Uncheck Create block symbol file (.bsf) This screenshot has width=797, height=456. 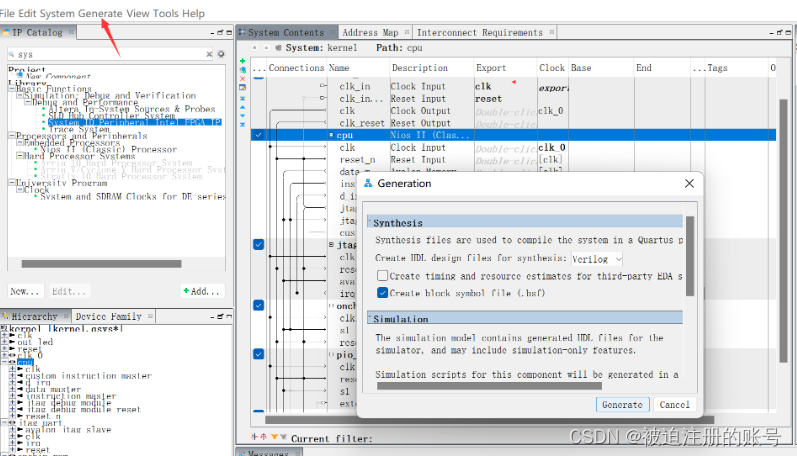tap(382, 293)
